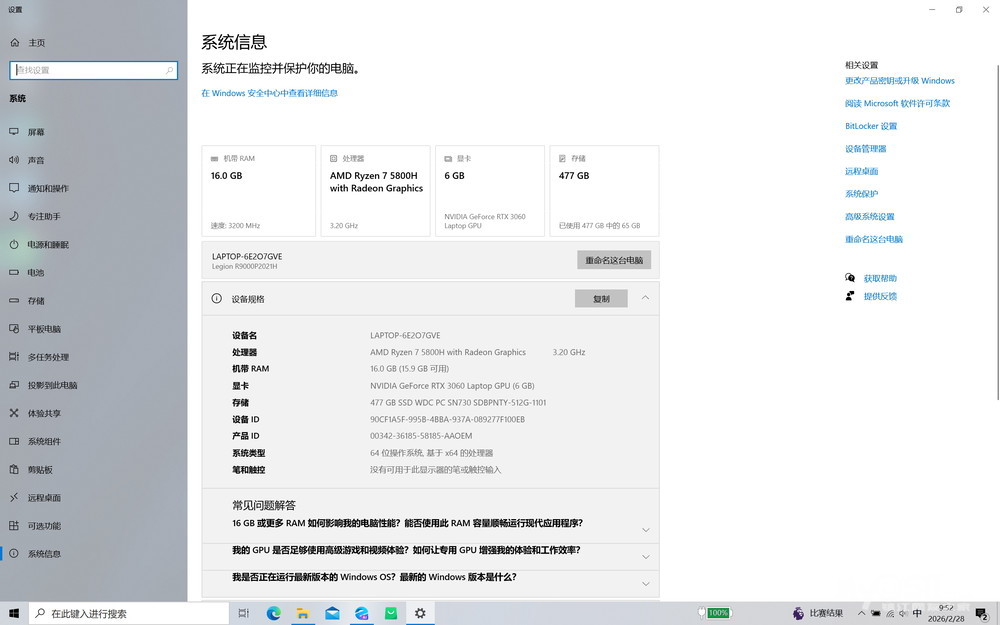Expand the 16 GB RAM FAQ question
1000x625 pixels.
[645, 530]
